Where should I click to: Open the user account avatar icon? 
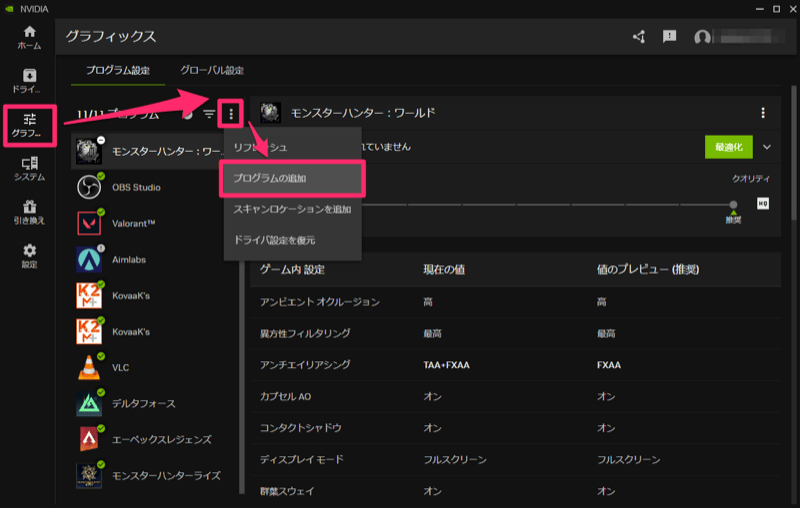point(702,37)
